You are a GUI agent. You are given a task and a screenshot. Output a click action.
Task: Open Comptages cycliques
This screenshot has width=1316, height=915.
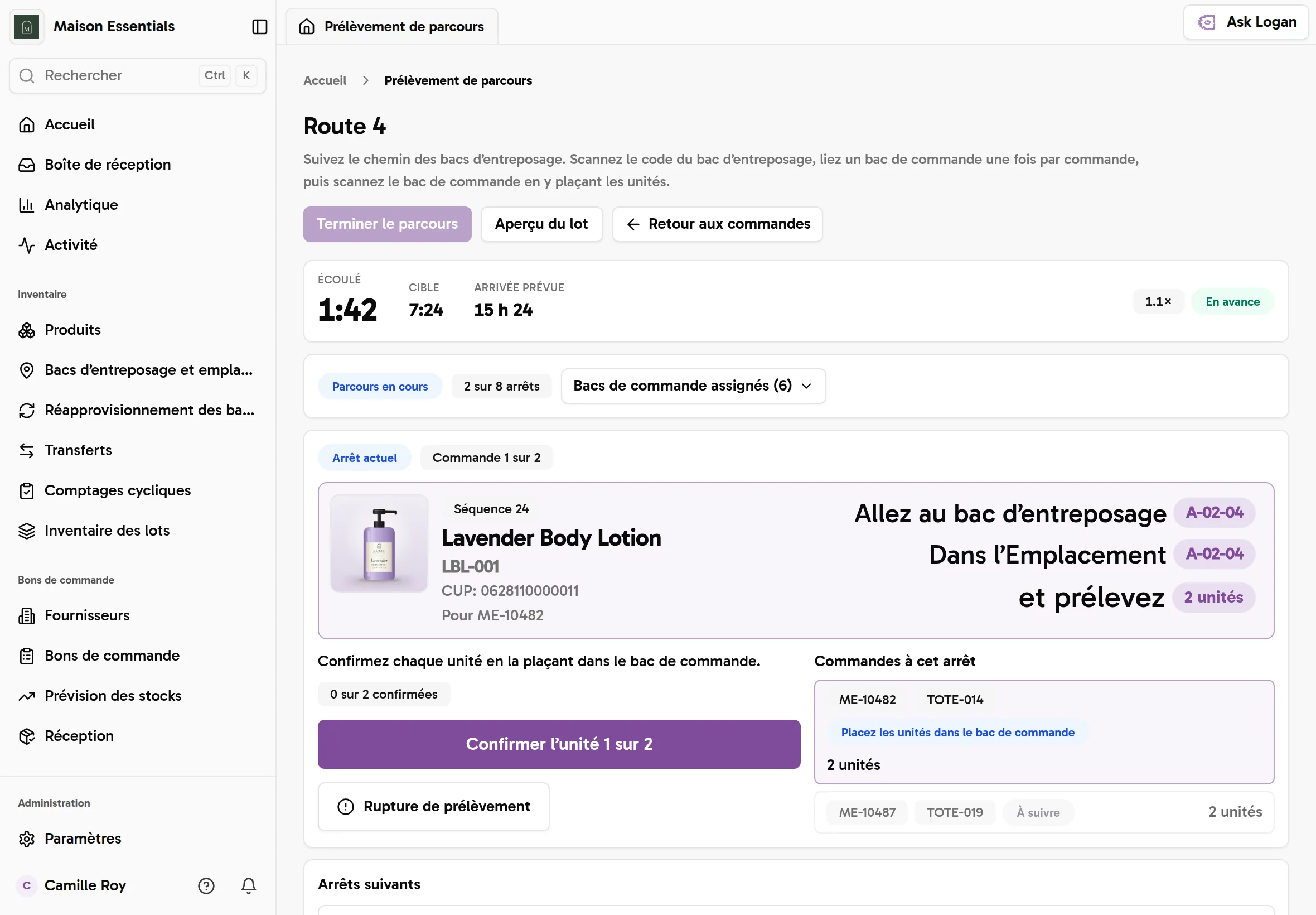(138, 490)
